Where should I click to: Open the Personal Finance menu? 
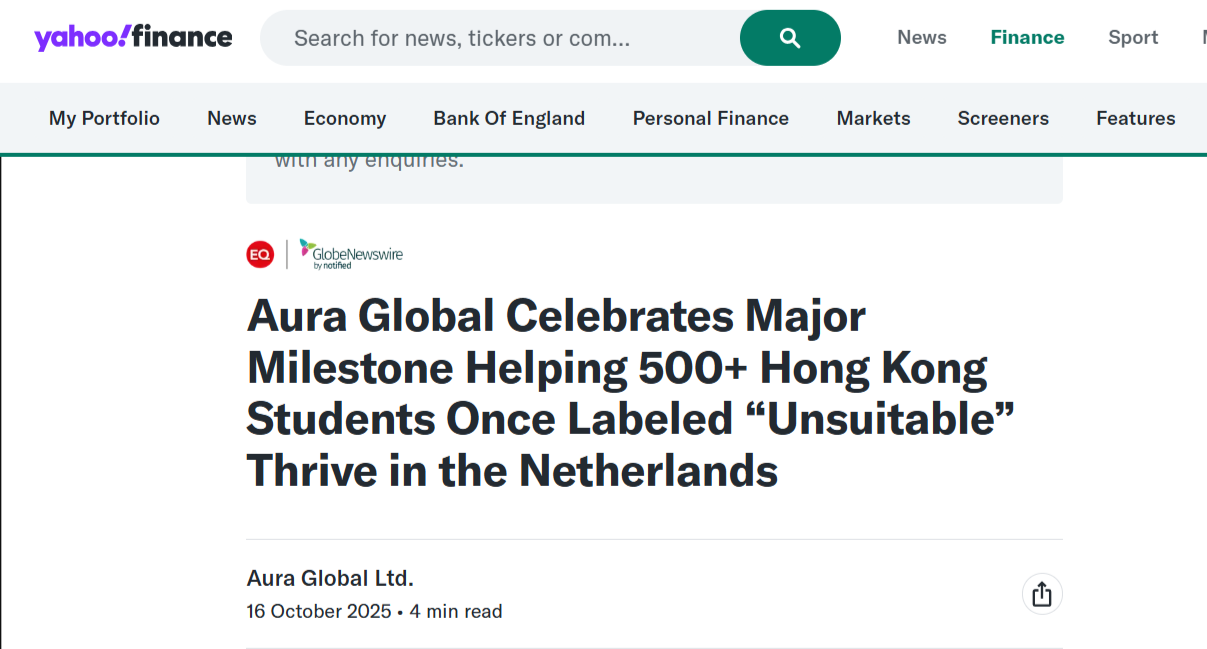(x=711, y=118)
